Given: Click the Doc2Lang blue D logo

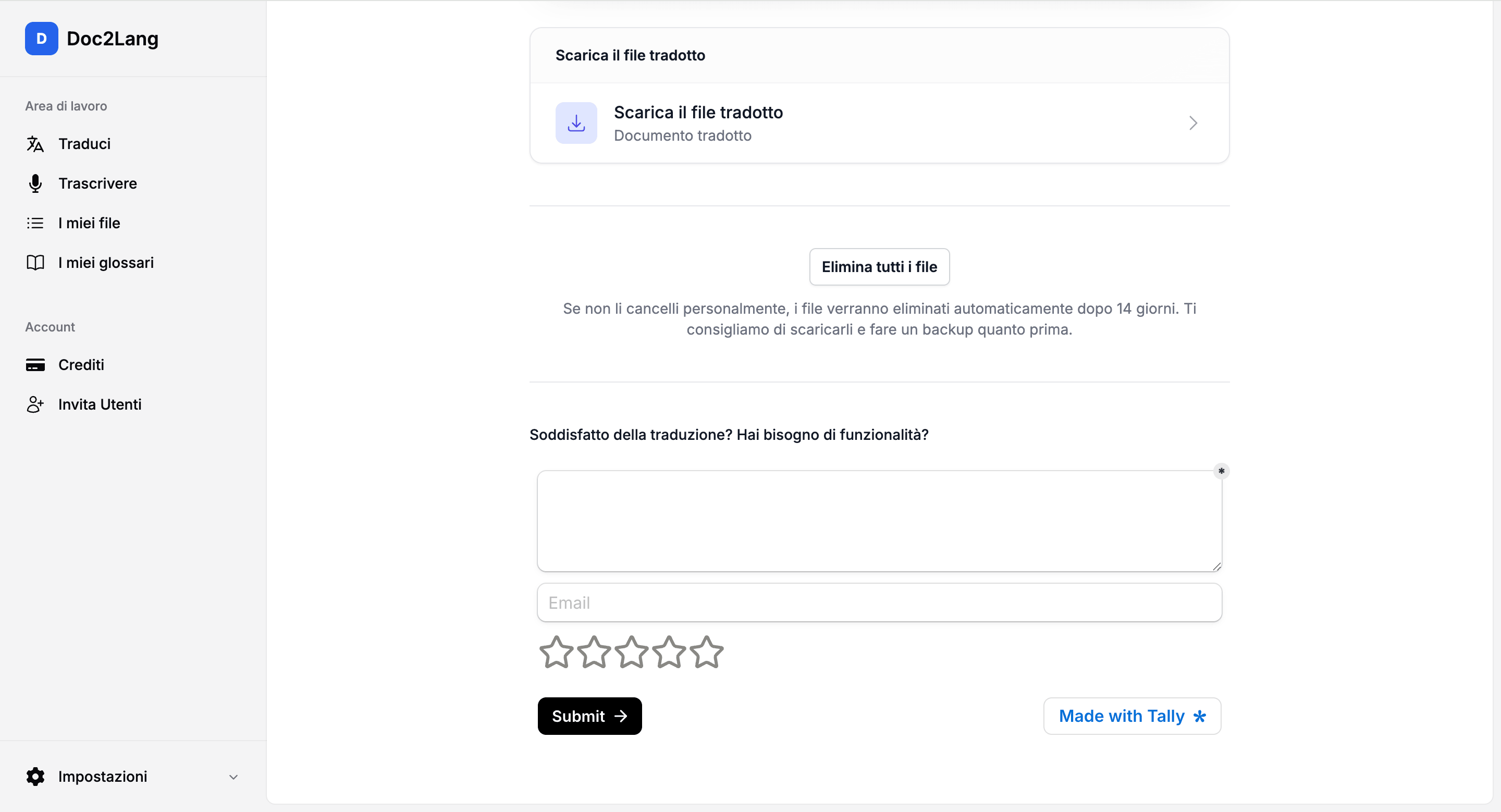Looking at the screenshot, I should click(x=41, y=39).
